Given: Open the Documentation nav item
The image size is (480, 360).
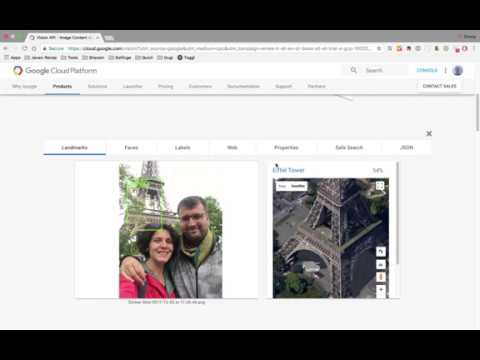Looking at the screenshot, I should [x=243, y=86].
